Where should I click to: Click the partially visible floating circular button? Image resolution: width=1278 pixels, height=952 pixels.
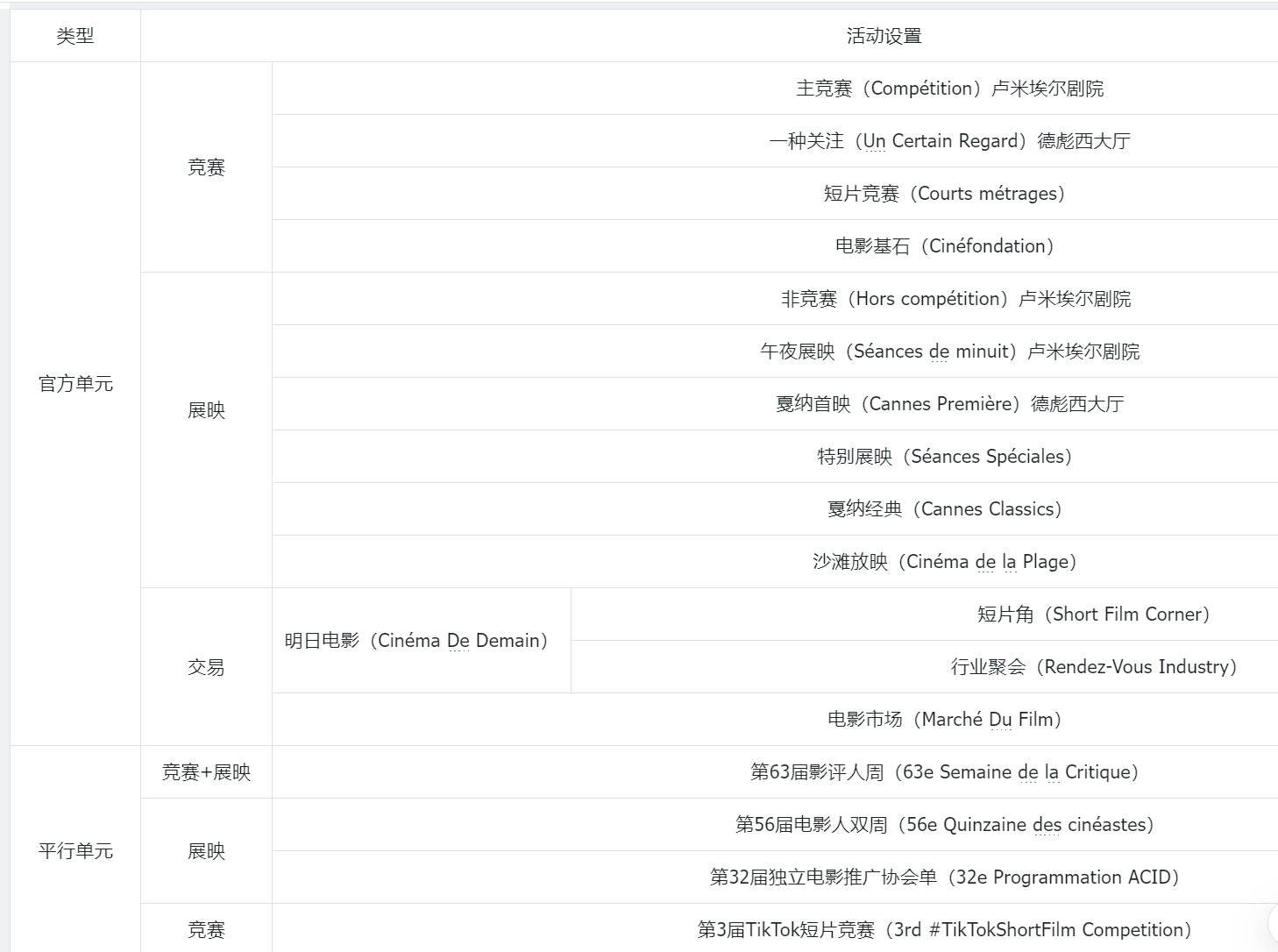coord(1273,921)
